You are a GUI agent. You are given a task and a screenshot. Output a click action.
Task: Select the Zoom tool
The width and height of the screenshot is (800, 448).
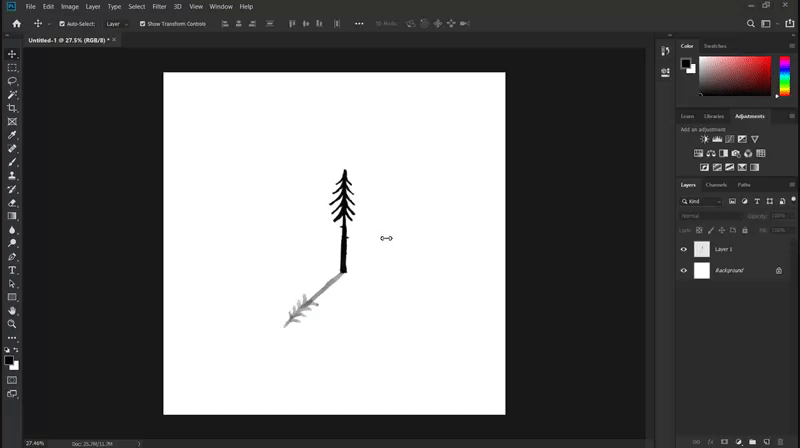click(12, 324)
